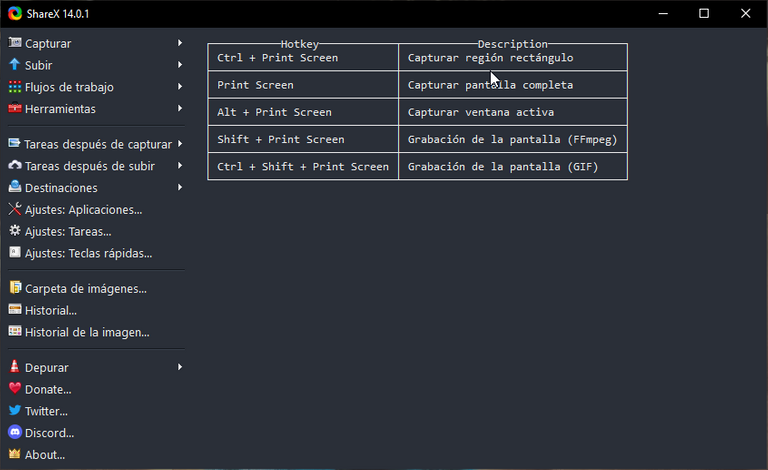Viewport: 768px width, 470px height.
Task: Click the Capturar camera icon
Action: pos(15,43)
